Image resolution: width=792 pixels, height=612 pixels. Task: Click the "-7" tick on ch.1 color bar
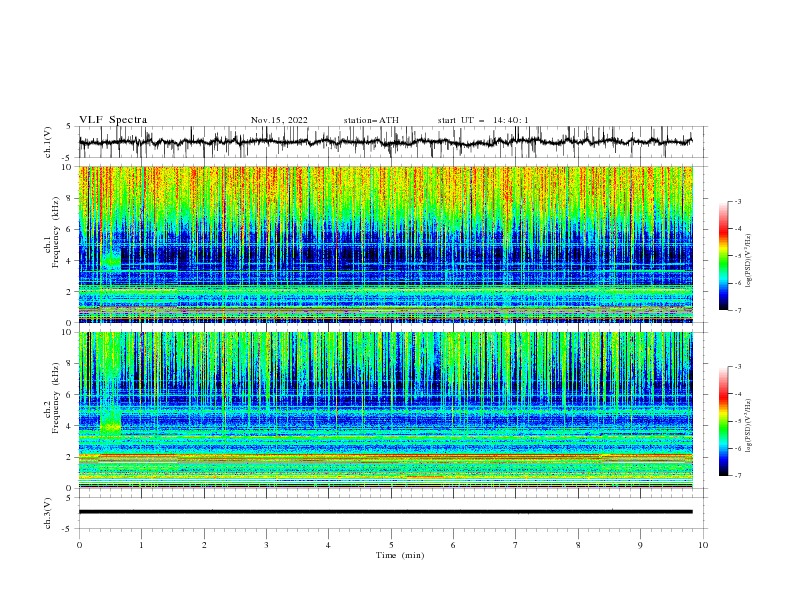click(738, 310)
